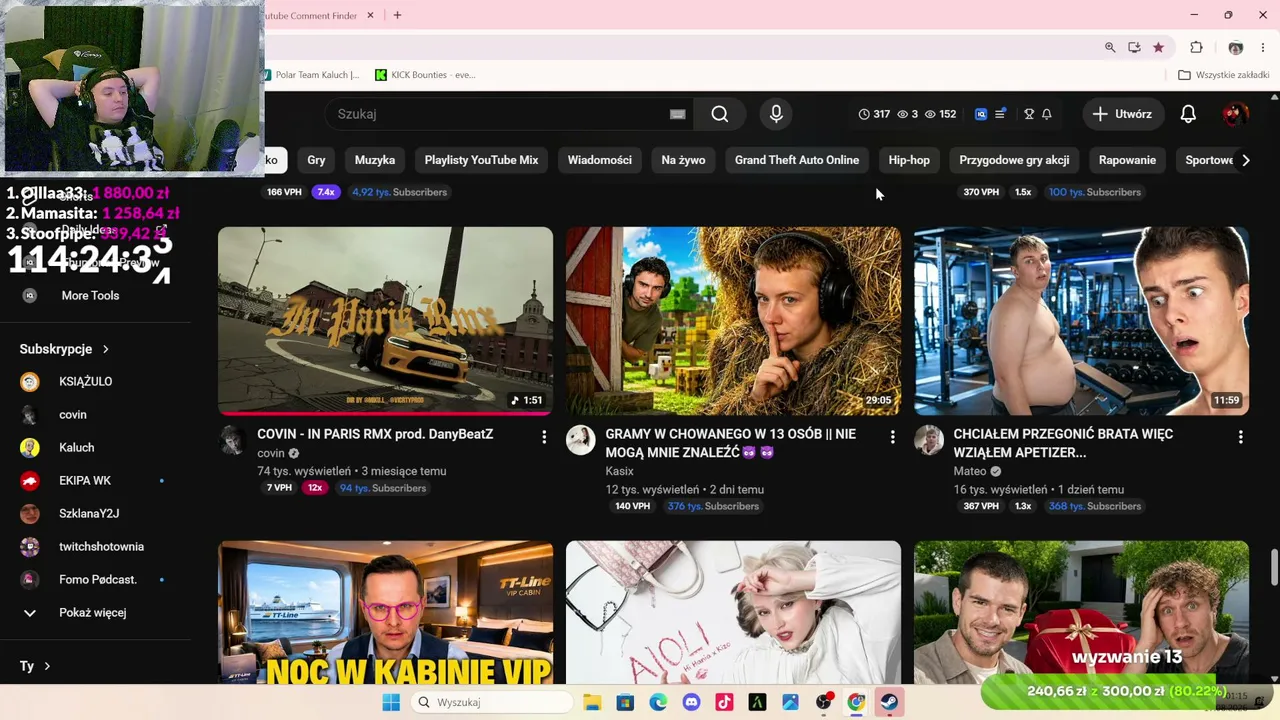Select the Grand Theft Auto Online chip
Image resolution: width=1280 pixels, height=720 pixels.
pyautogui.click(x=797, y=160)
